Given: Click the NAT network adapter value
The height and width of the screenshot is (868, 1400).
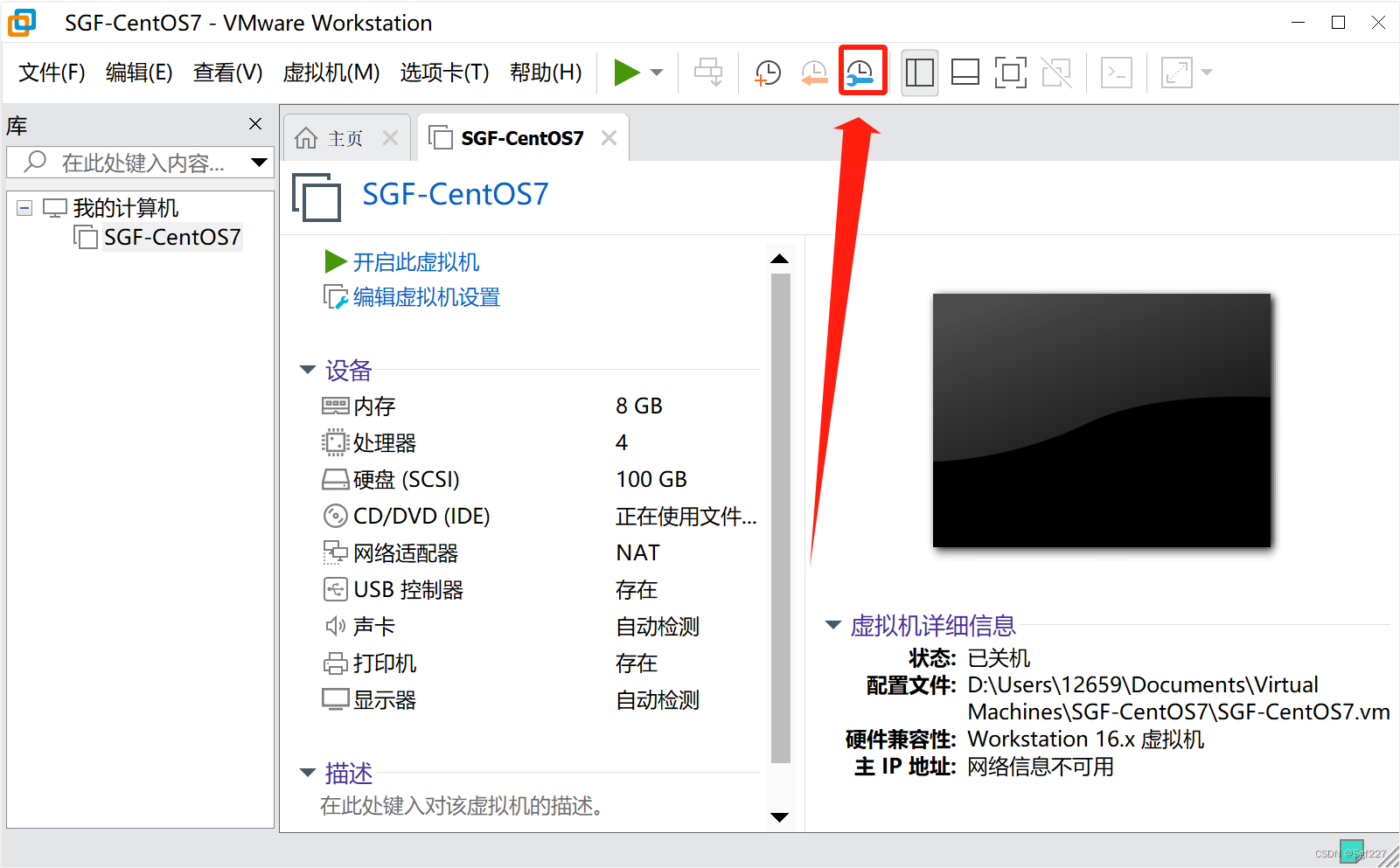Looking at the screenshot, I should 637,553.
